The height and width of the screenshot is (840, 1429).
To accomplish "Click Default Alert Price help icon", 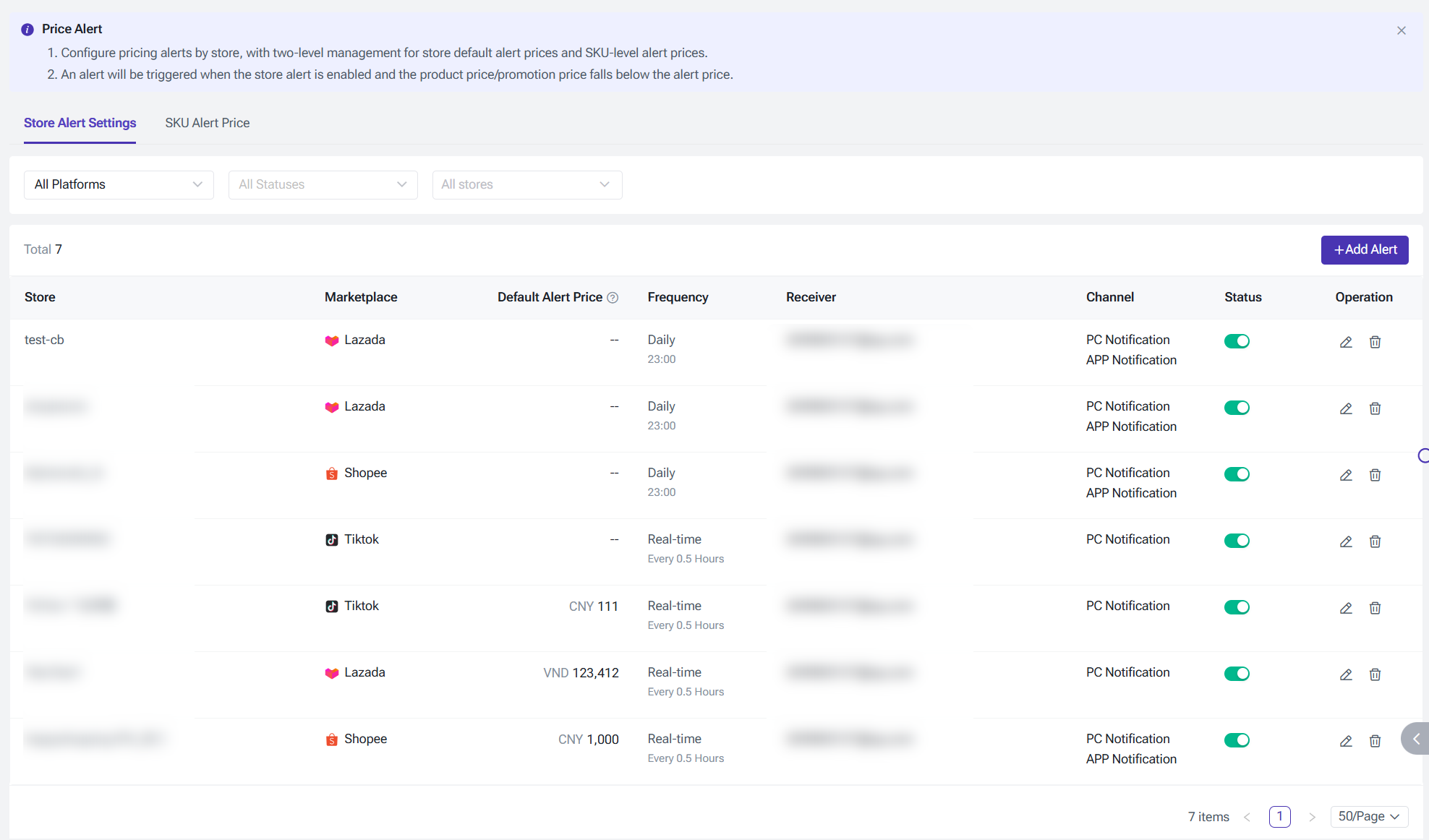I will (x=613, y=298).
